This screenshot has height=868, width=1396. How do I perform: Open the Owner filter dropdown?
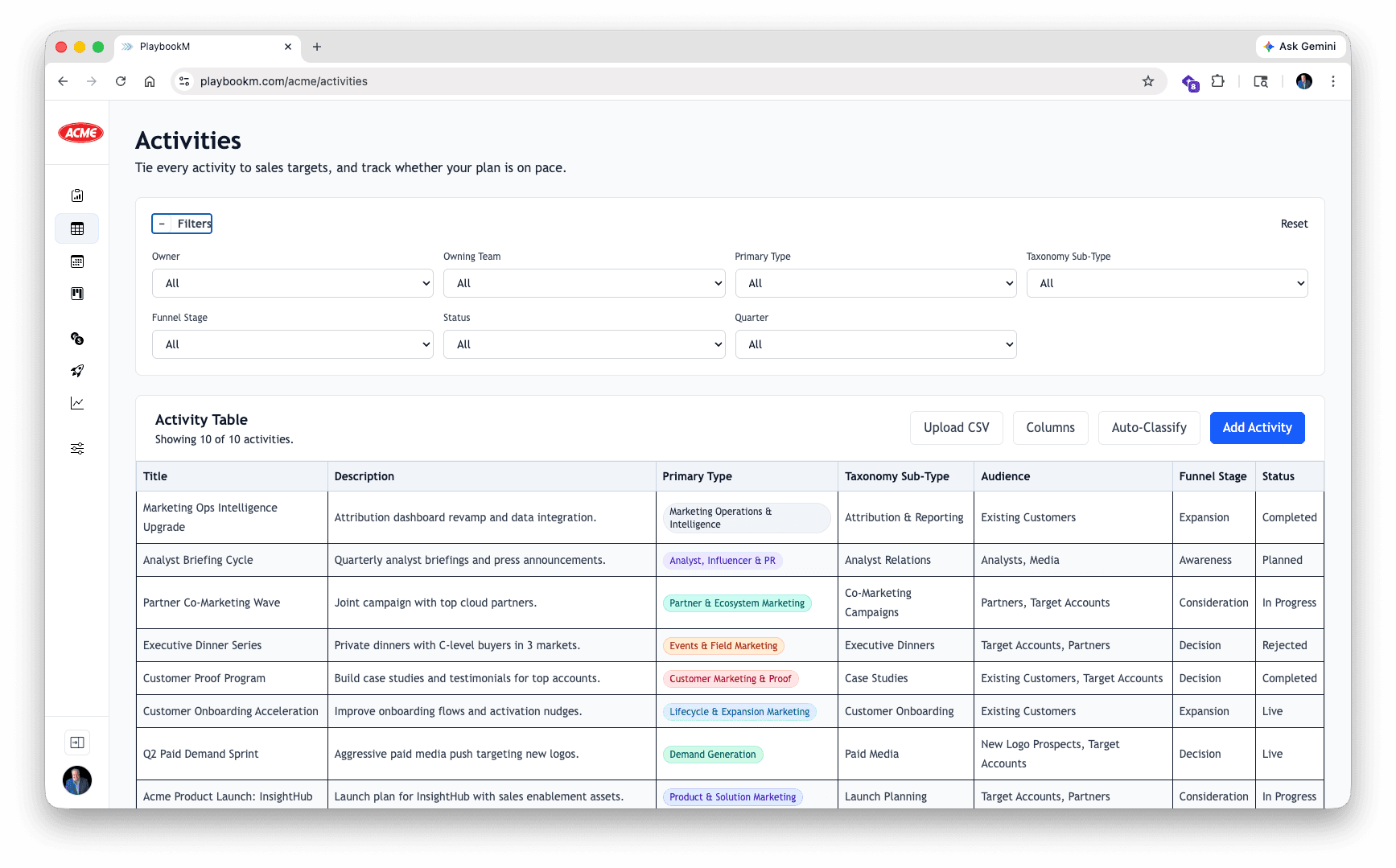coord(292,283)
